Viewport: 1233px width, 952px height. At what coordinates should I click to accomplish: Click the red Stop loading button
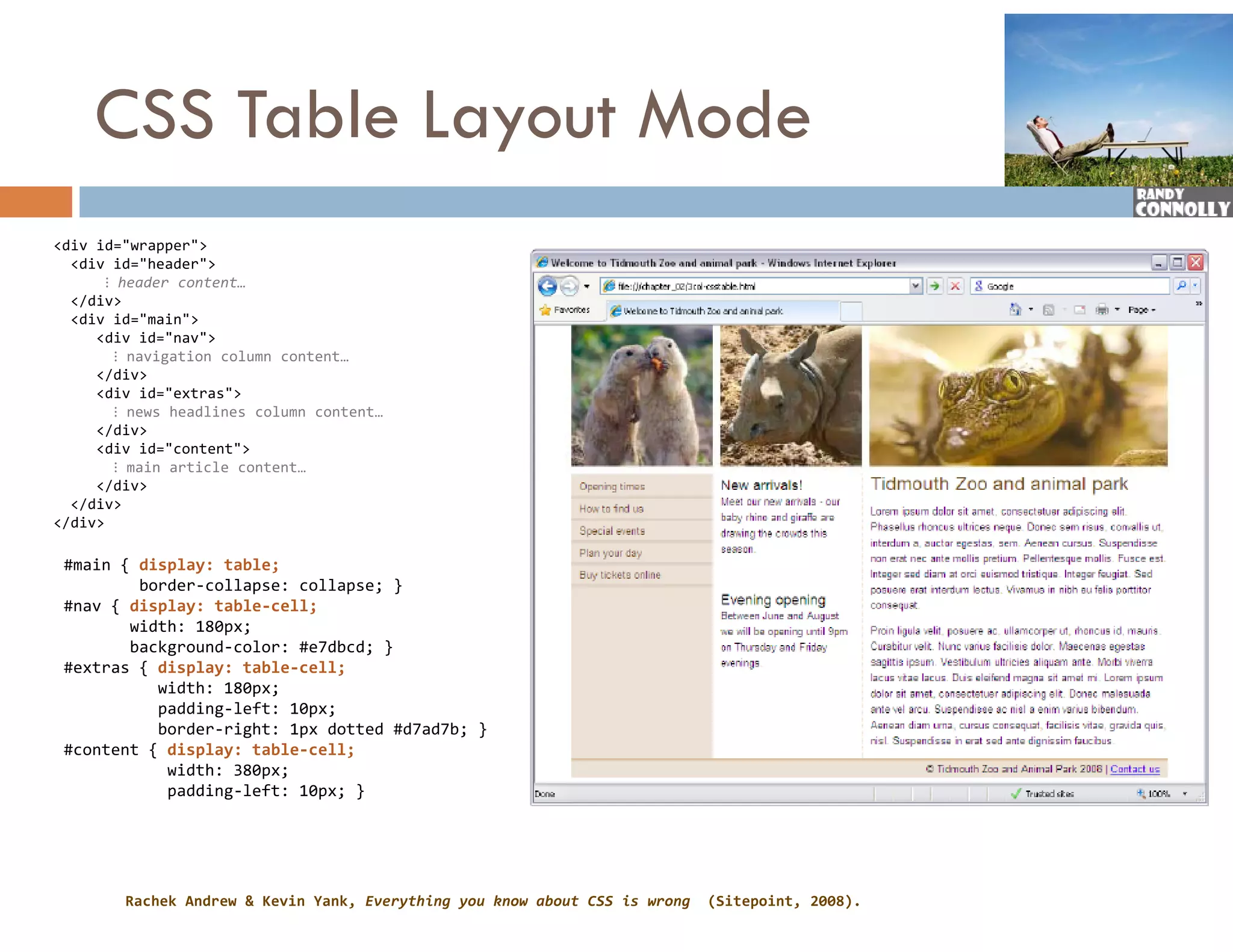pyautogui.click(x=955, y=286)
